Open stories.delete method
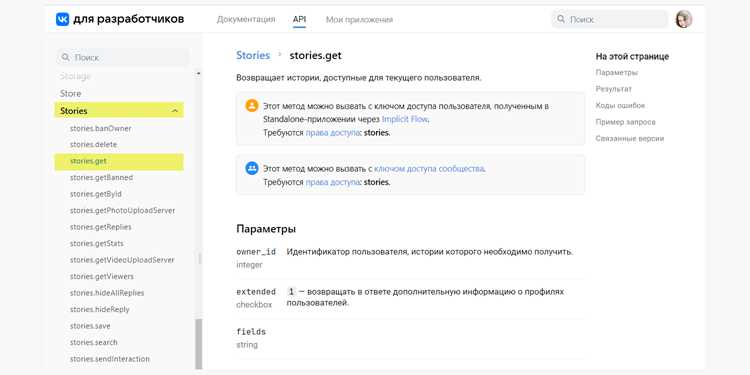This screenshot has height=375, width=750. (x=93, y=144)
